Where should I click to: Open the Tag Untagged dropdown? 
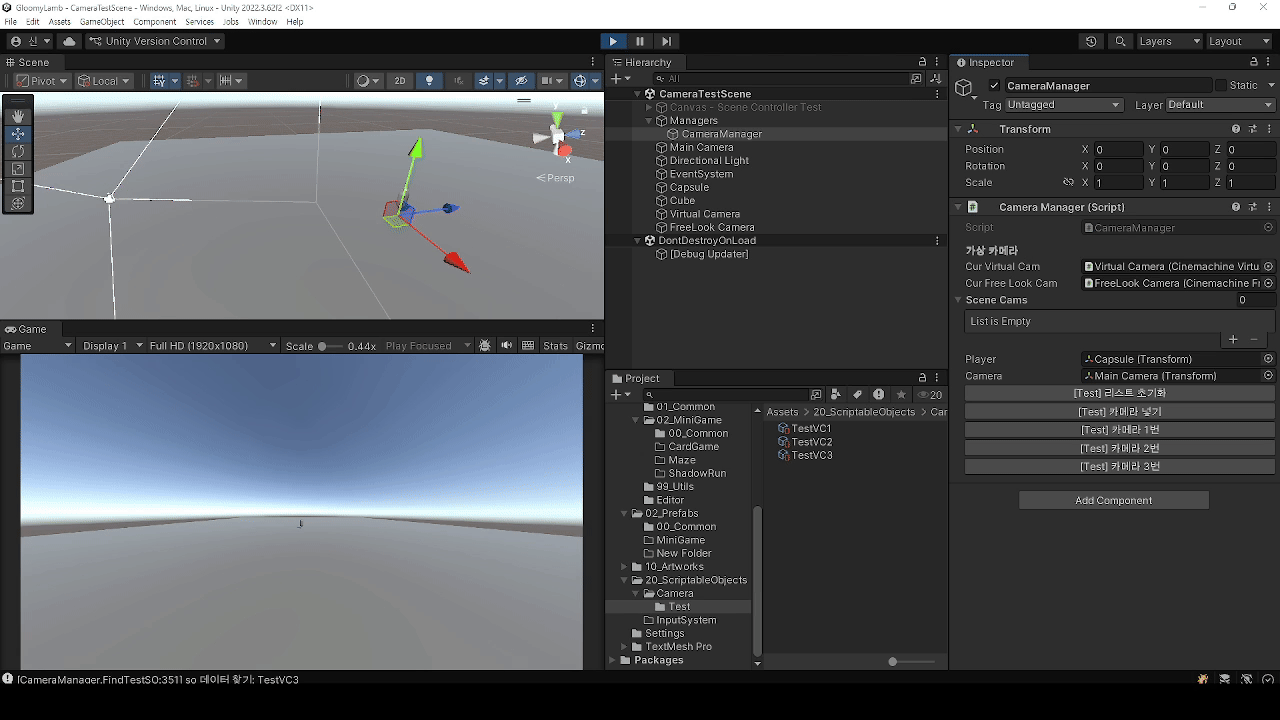point(1064,105)
